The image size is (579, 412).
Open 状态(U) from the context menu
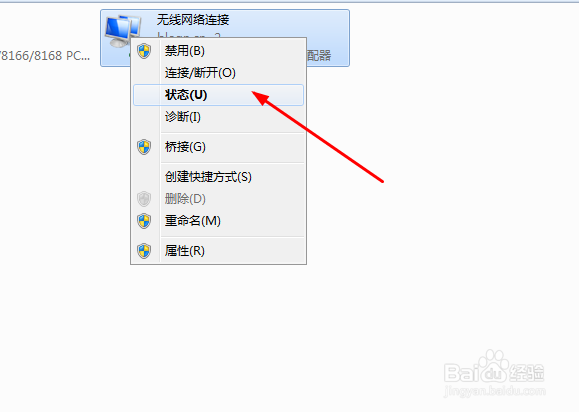pos(218,95)
